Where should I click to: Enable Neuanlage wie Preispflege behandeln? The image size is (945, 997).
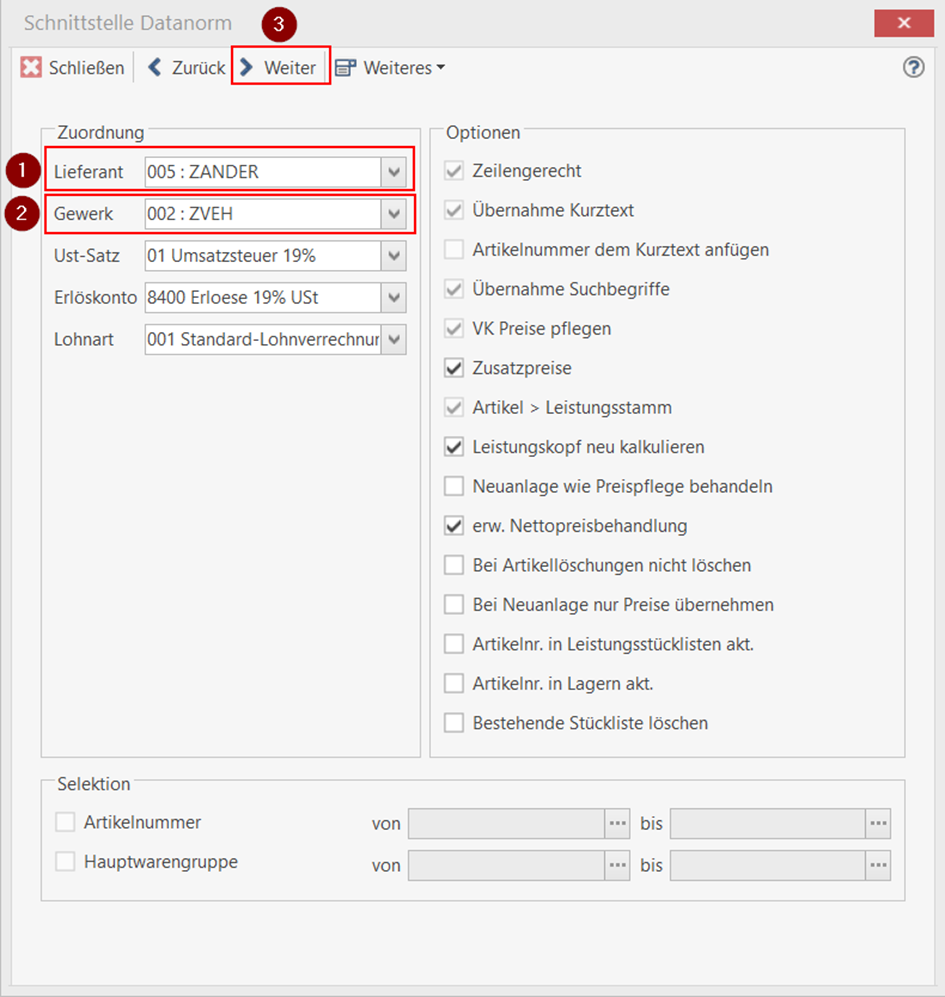[x=454, y=487]
